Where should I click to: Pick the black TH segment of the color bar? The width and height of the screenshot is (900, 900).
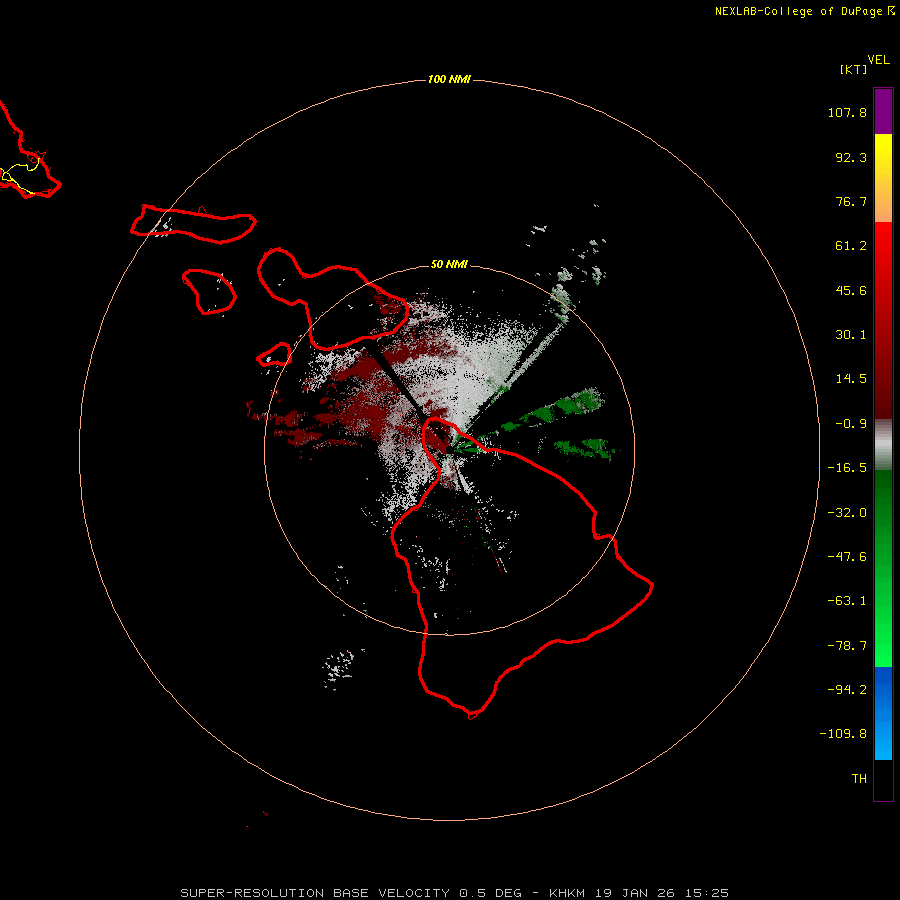[883, 779]
